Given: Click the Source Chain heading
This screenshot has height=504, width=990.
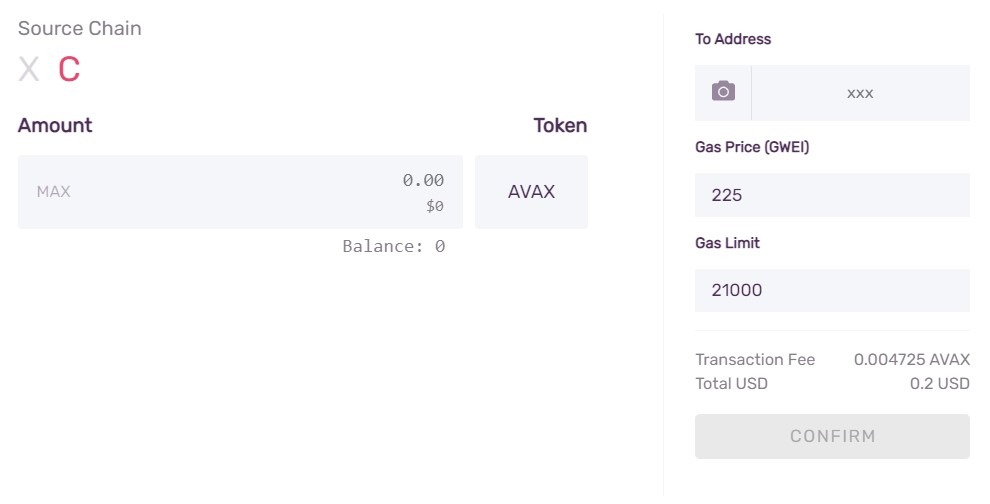Looking at the screenshot, I should 80,28.
